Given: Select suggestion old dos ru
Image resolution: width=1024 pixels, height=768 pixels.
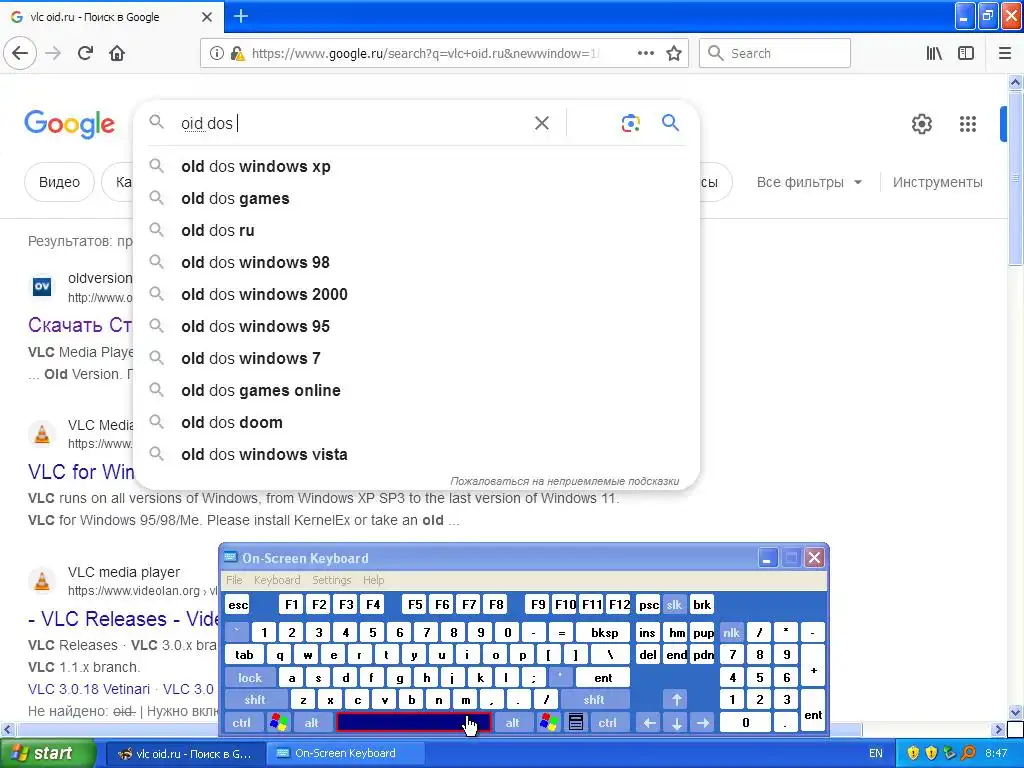Looking at the screenshot, I should pyautogui.click(x=417, y=230).
